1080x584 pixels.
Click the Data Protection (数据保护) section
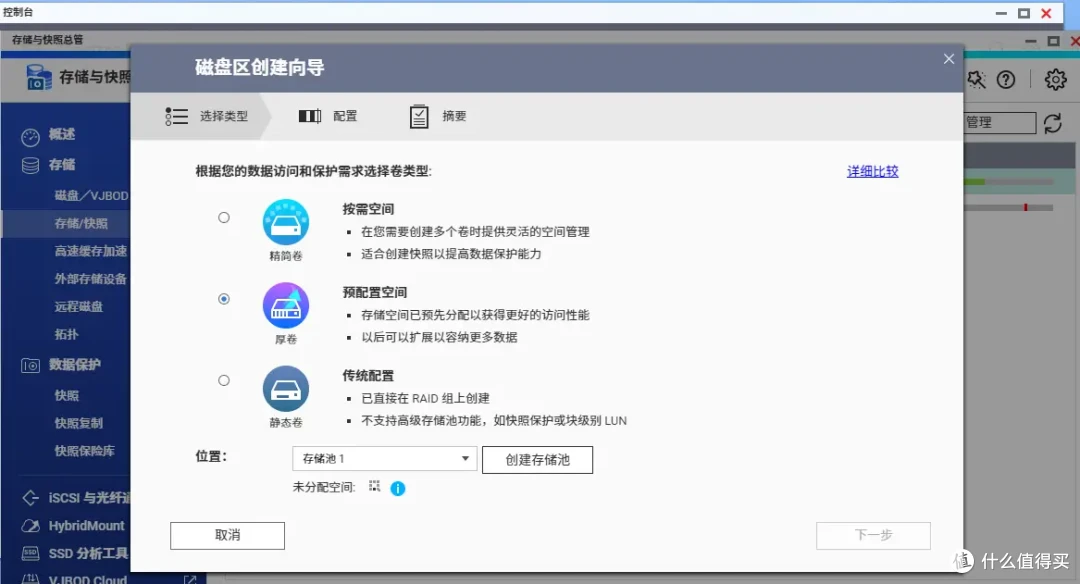pyautogui.click(x=74, y=365)
